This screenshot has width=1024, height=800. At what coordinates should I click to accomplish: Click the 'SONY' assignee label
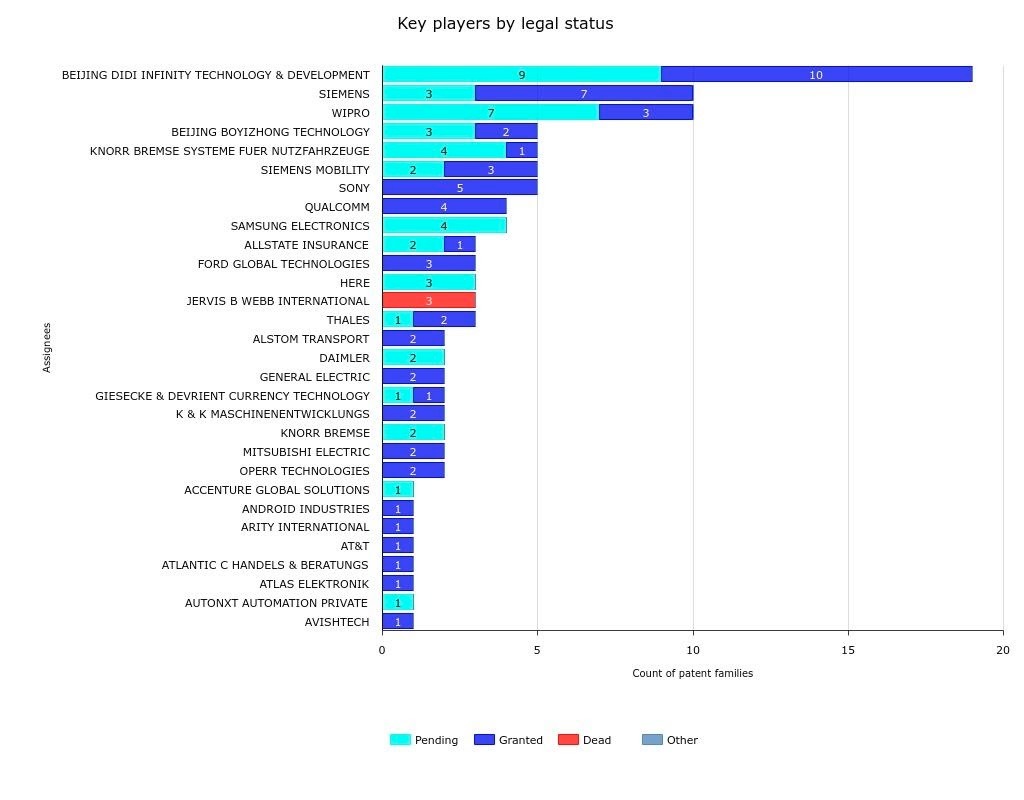pyautogui.click(x=354, y=188)
